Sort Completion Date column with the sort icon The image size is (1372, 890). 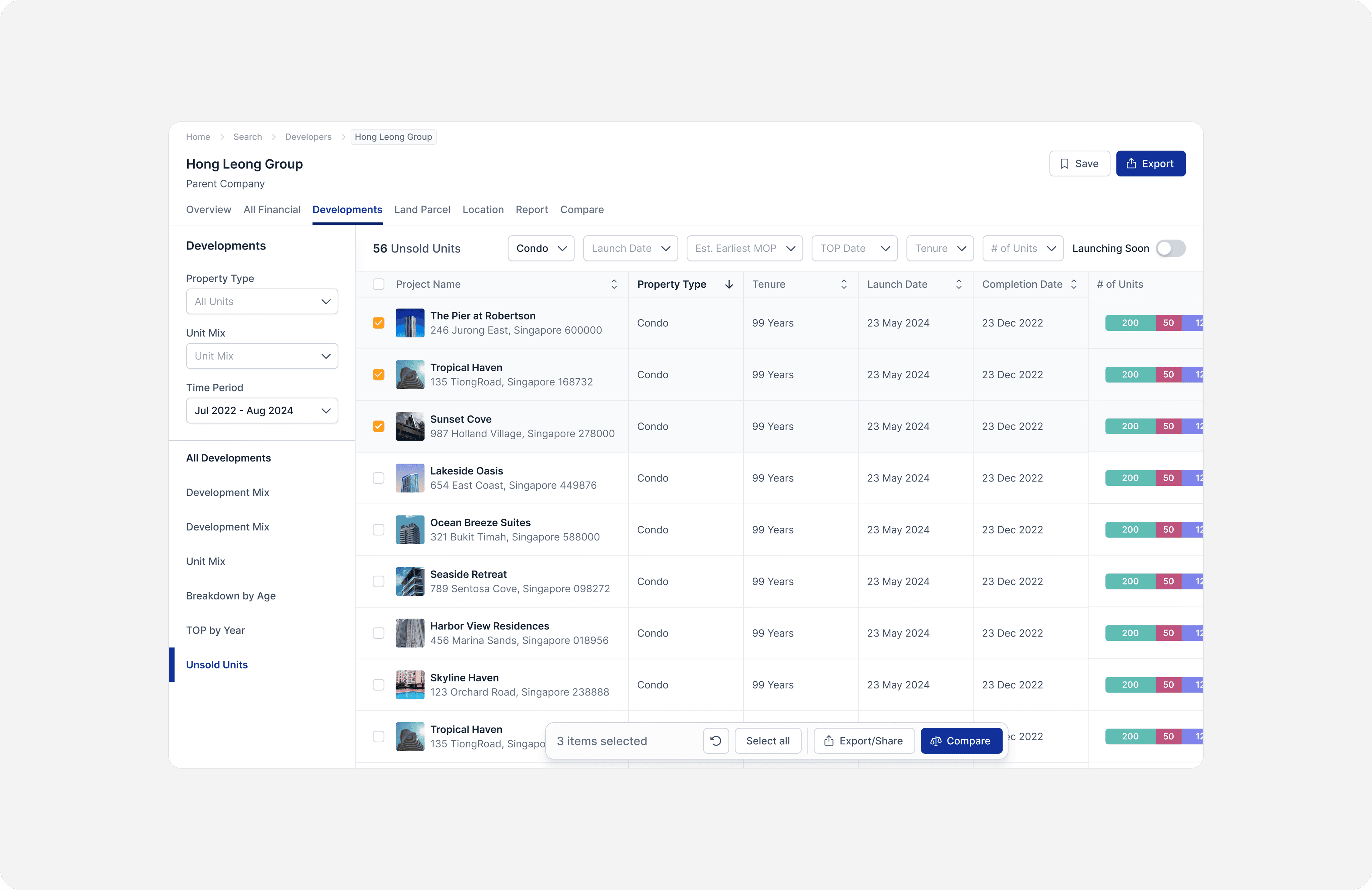point(1074,284)
